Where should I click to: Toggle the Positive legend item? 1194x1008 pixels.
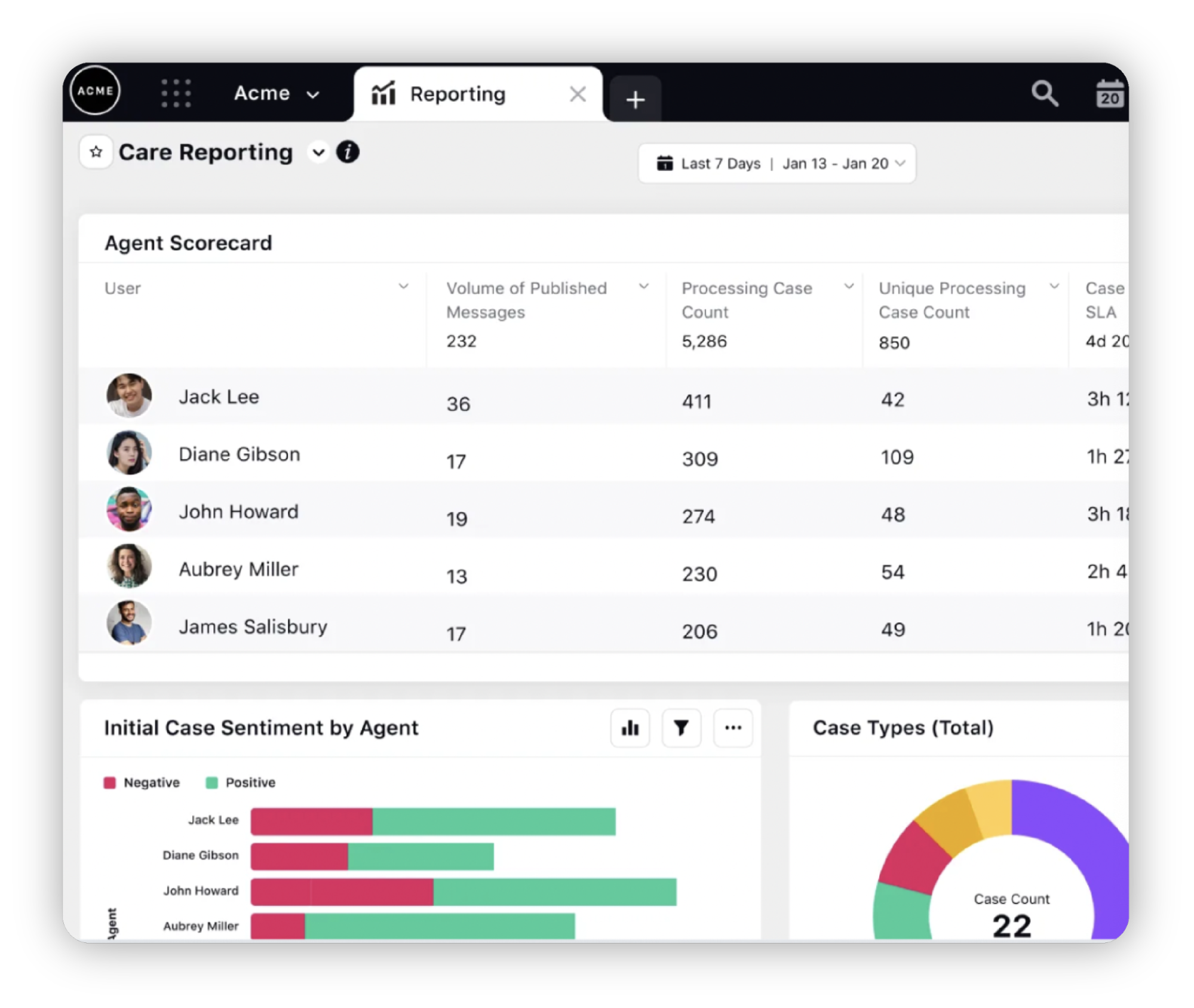point(241,783)
